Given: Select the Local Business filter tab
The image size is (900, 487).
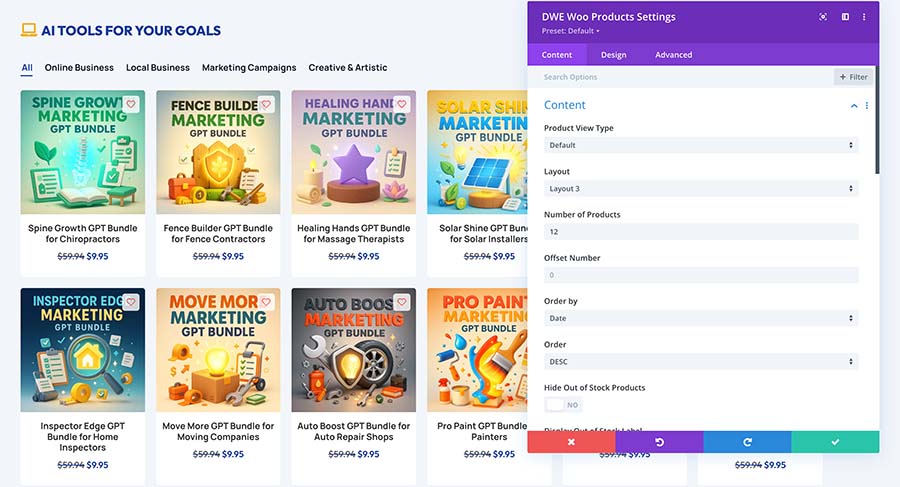Looking at the screenshot, I should tap(158, 68).
